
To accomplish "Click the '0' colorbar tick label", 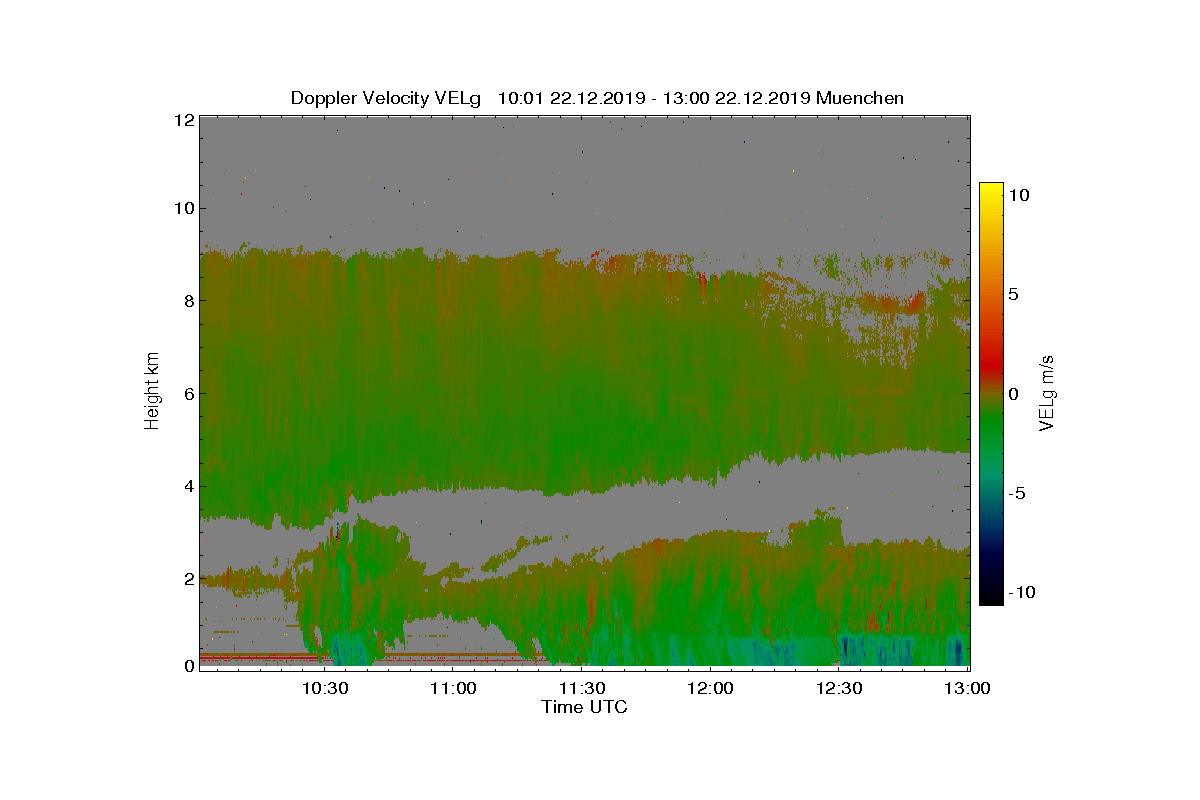I will coord(1014,394).
